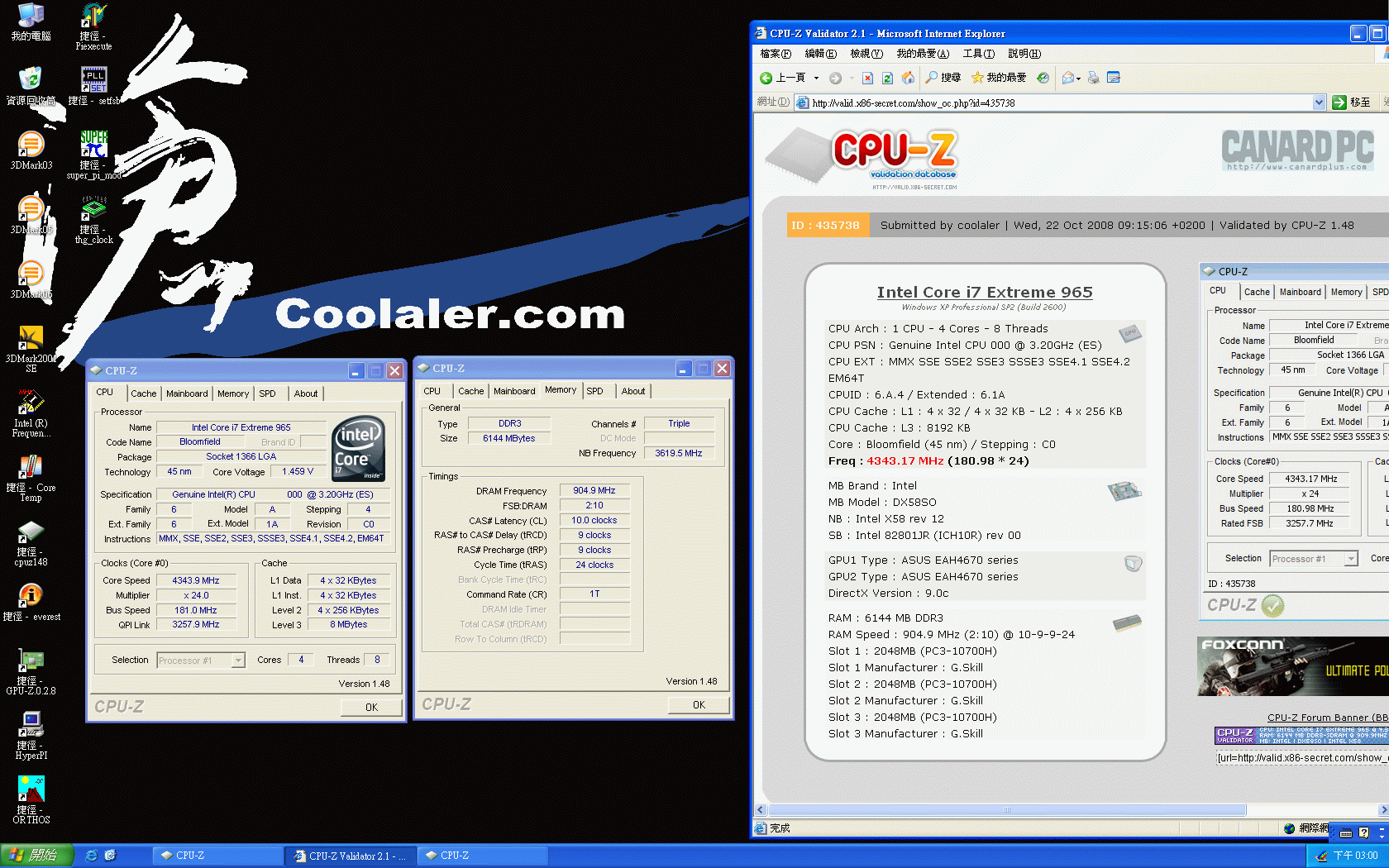1389x868 pixels.
Task: Click the IE Edit page toolbar icon
Action: (1114, 78)
